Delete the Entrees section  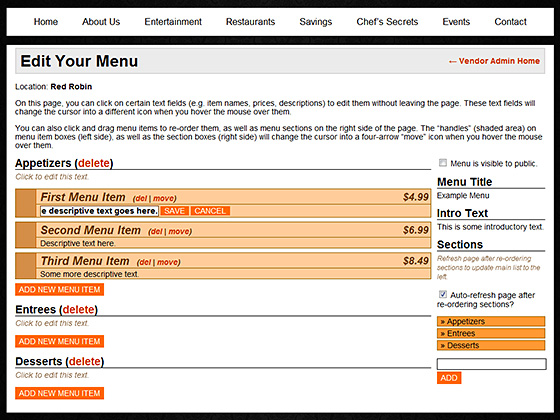point(79,309)
